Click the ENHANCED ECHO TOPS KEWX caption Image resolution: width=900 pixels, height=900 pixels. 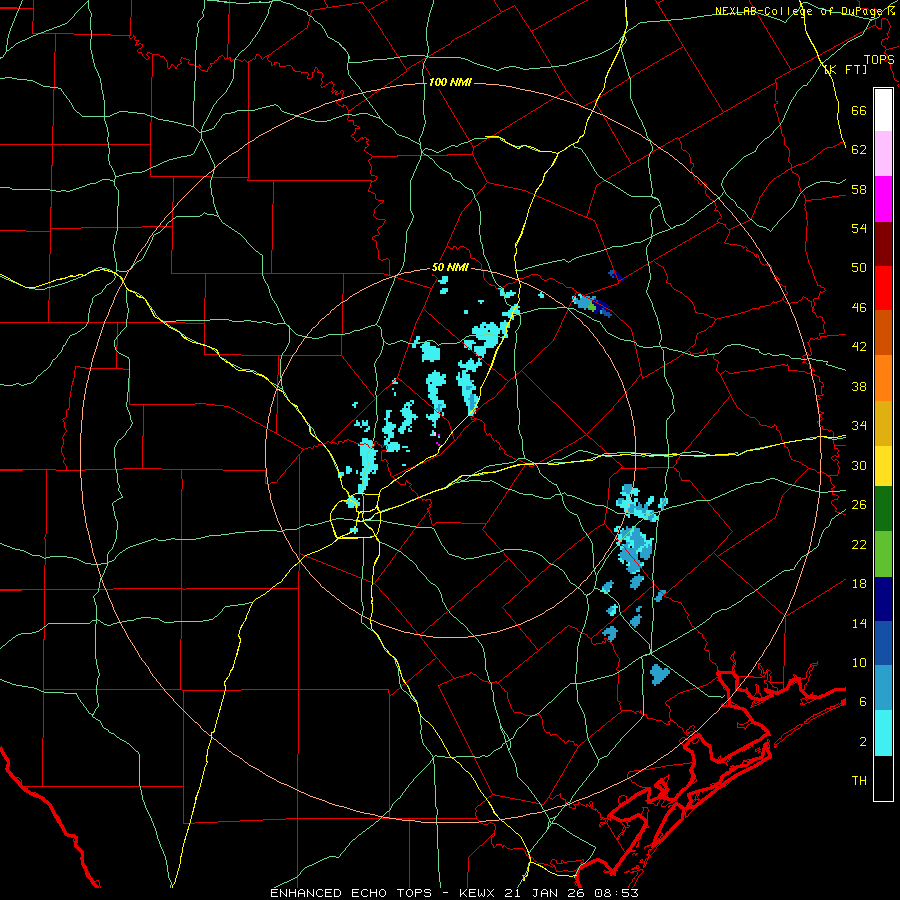[454, 893]
